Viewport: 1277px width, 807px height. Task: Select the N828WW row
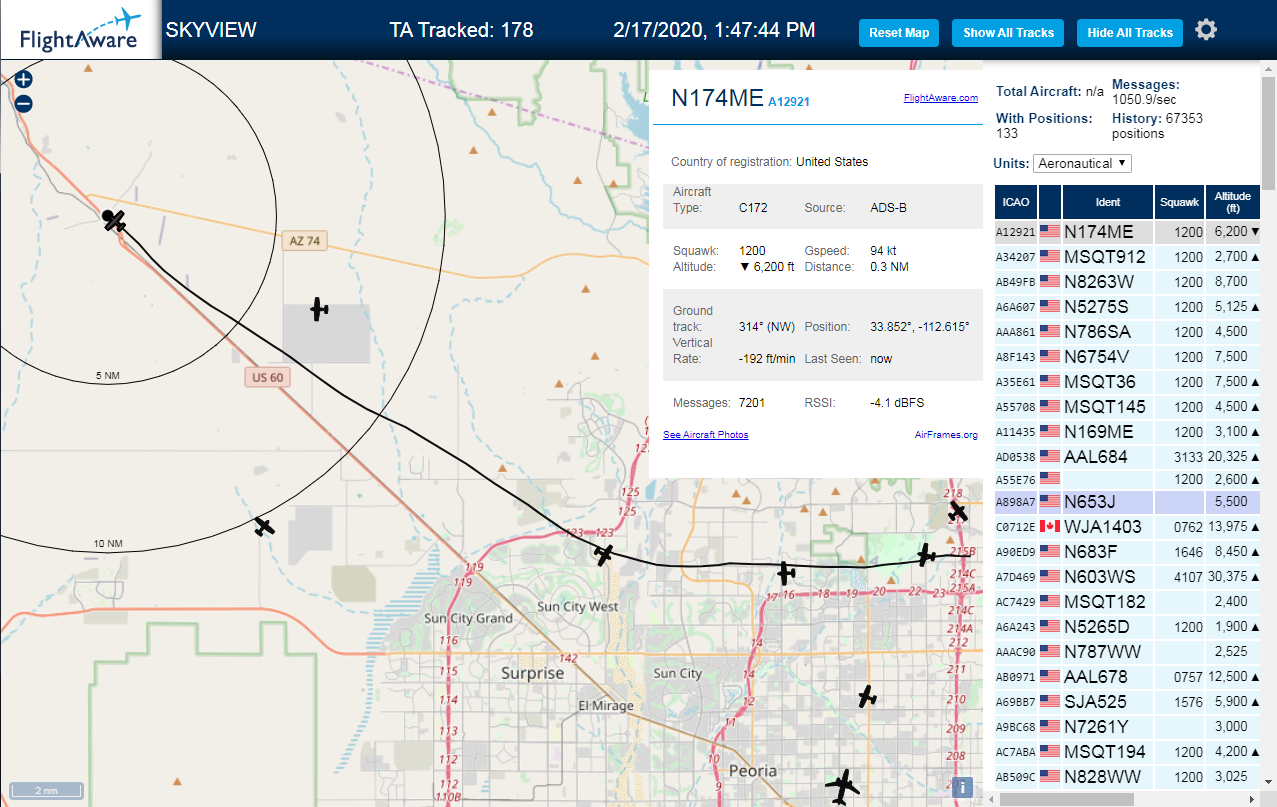click(x=1127, y=777)
